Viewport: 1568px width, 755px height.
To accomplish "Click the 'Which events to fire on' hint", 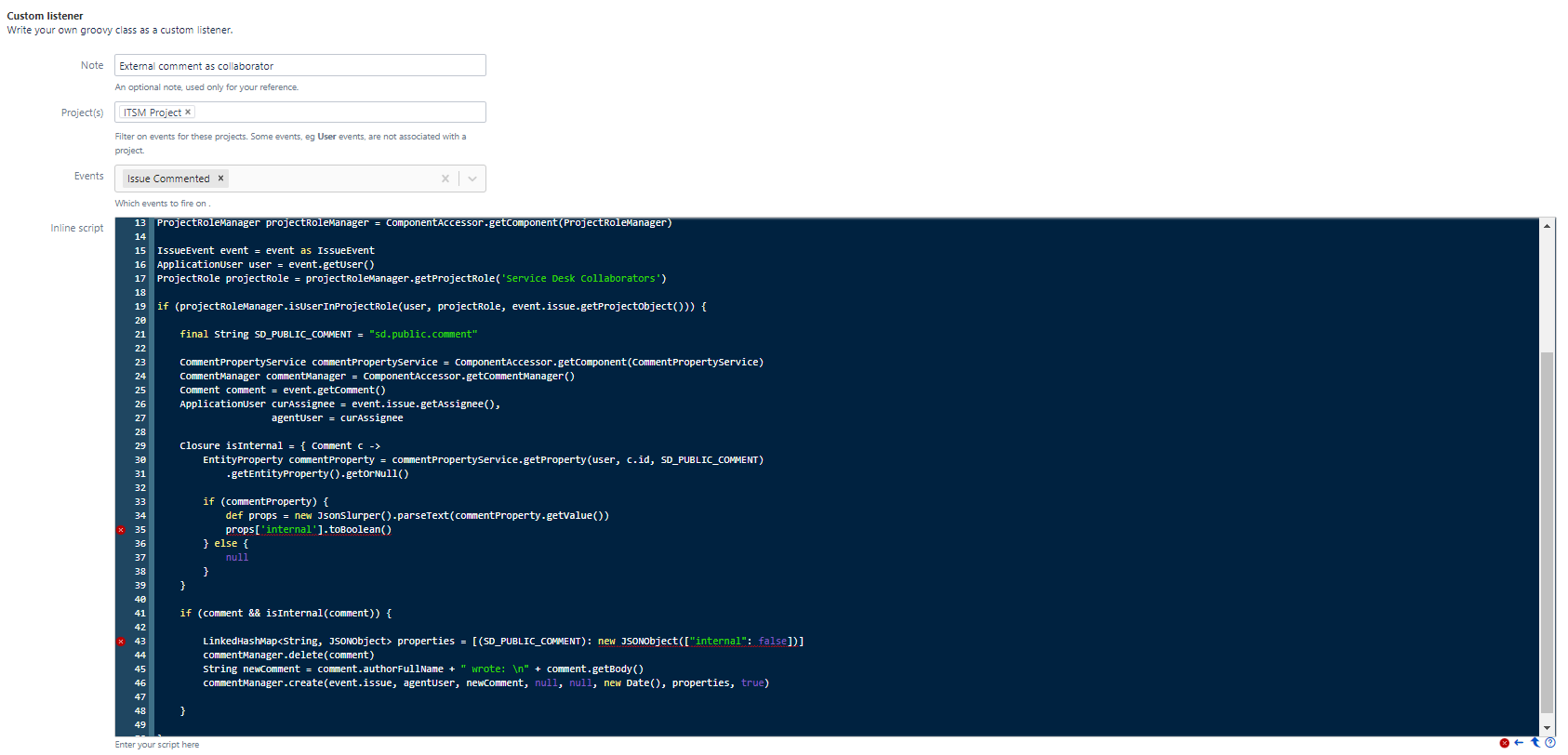I will coord(163,204).
